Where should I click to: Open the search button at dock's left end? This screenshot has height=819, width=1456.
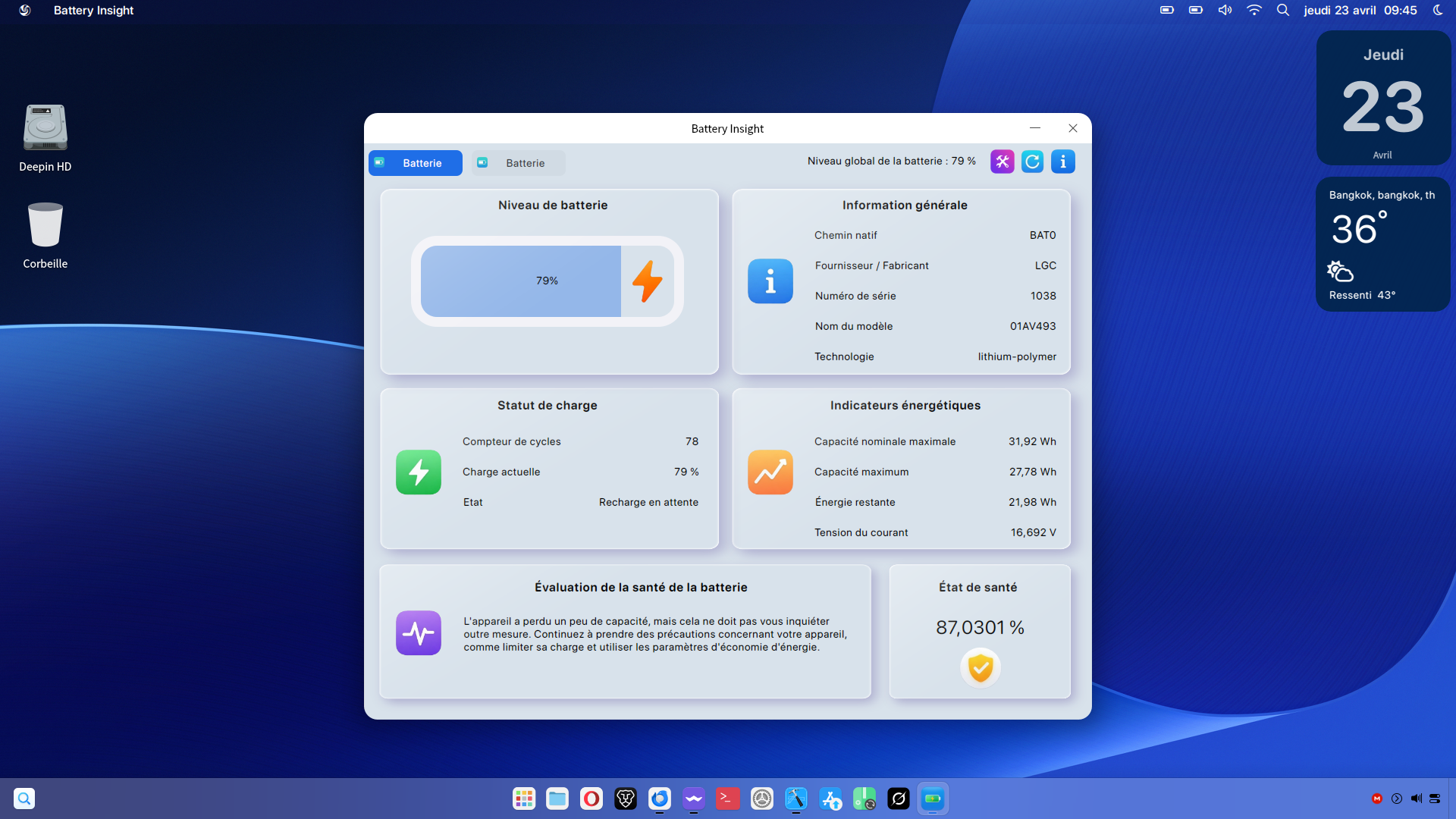pyautogui.click(x=24, y=799)
